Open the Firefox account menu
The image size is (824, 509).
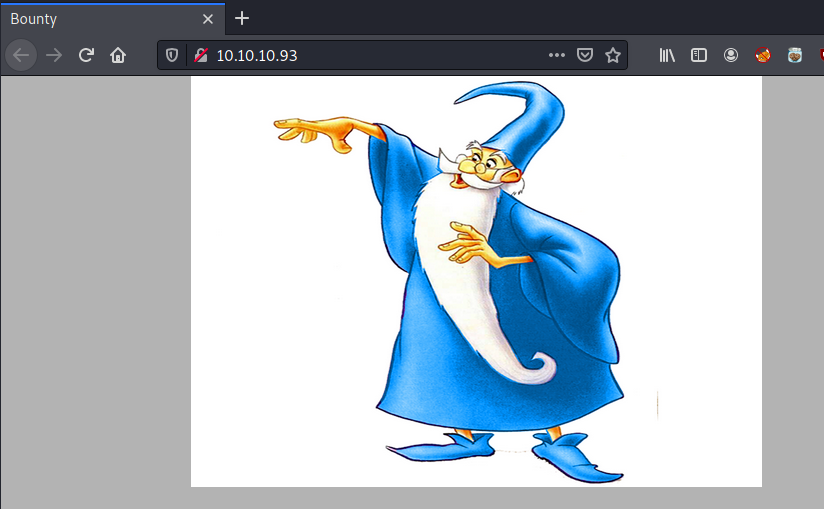tap(731, 55)
